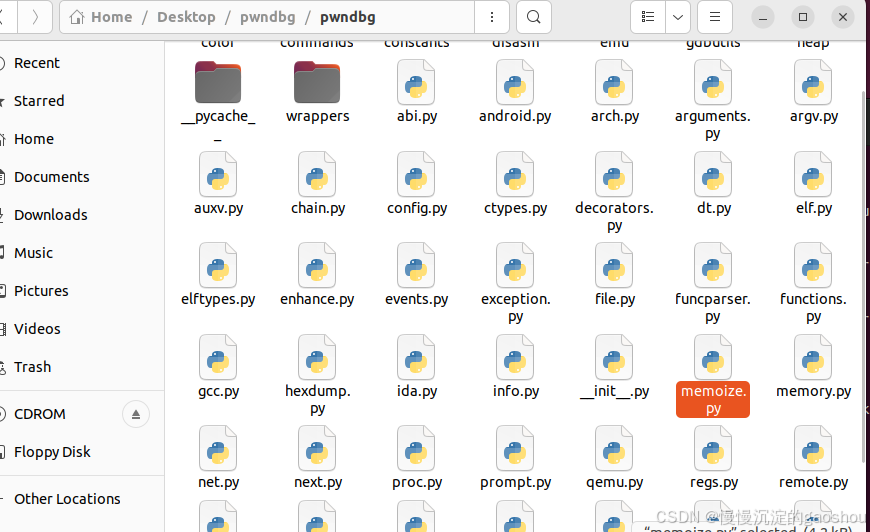Select the config.py file icon
870x532 pixels.
[416, 174]
